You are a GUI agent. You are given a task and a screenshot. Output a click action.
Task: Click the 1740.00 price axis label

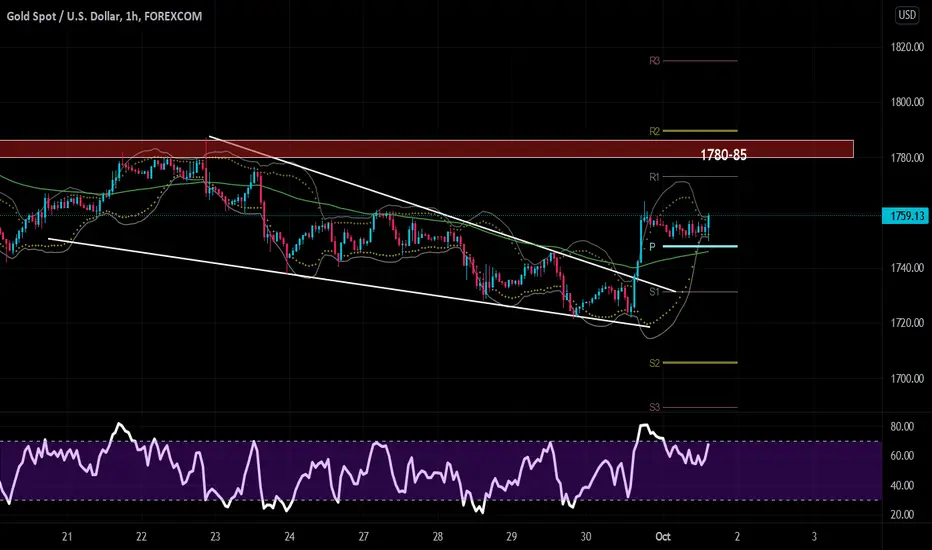pyautogui.click(x=907, y=268)
